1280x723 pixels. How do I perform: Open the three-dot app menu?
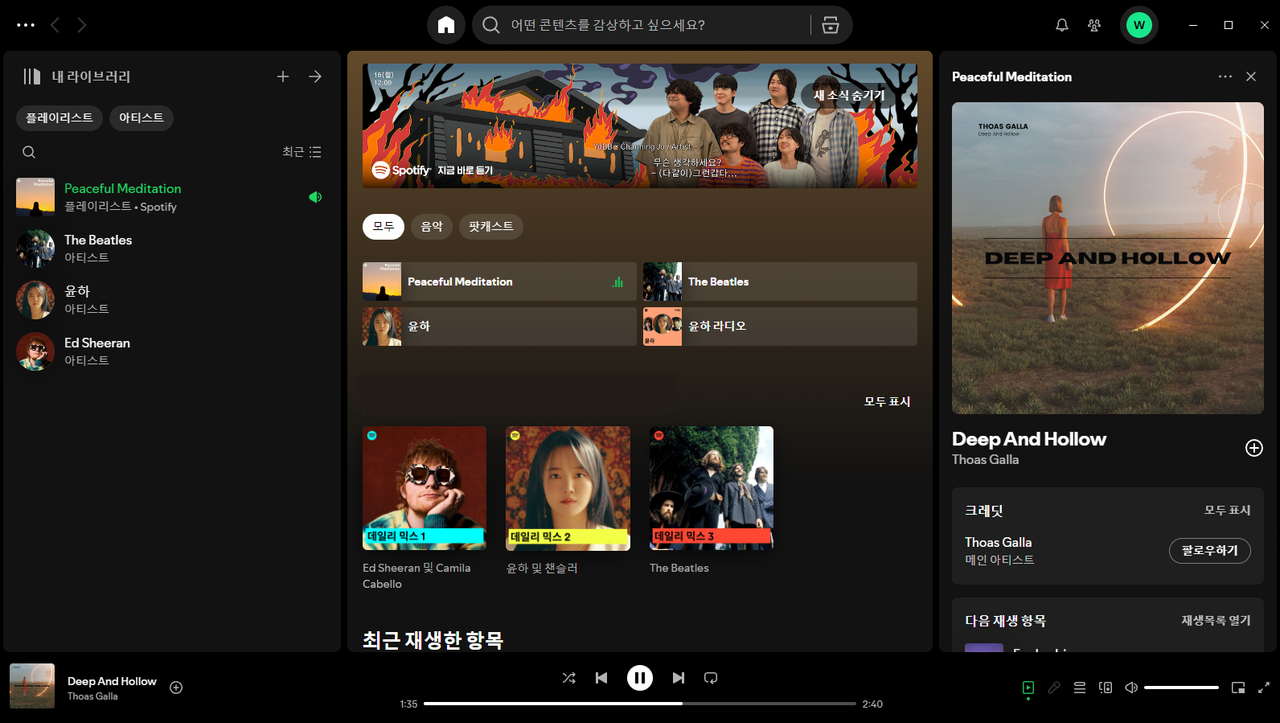26,25
